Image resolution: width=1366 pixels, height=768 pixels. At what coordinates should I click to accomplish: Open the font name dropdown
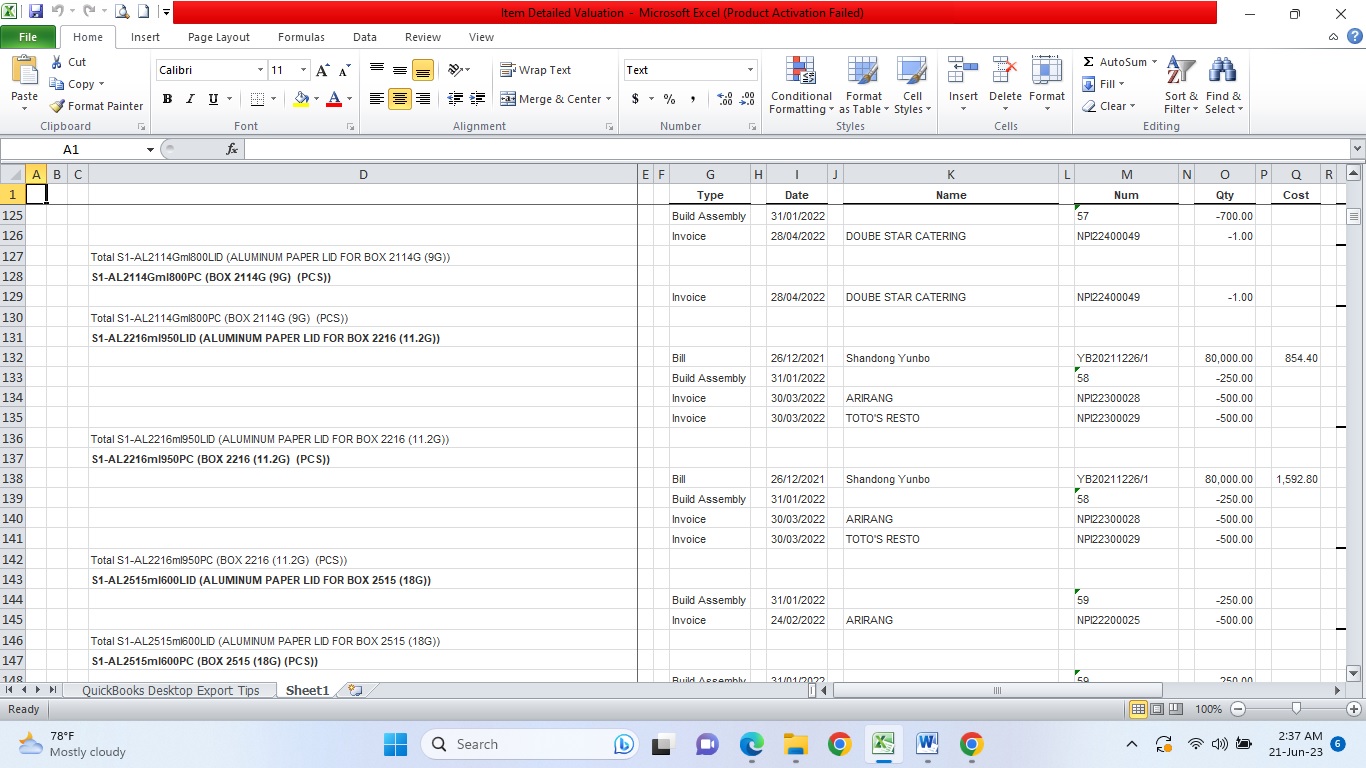261,70
